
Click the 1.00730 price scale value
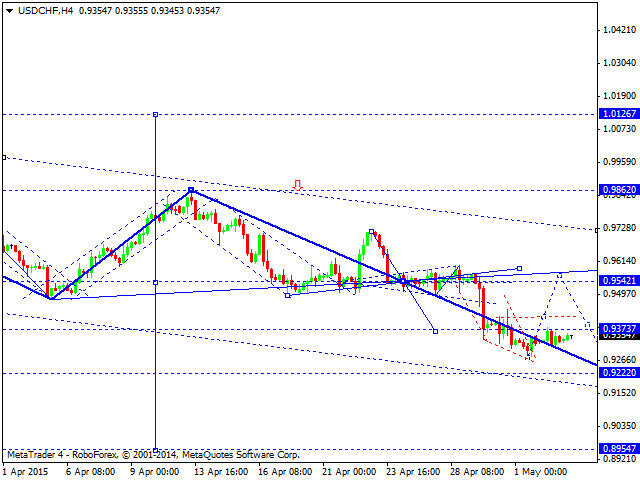(620, 129)
